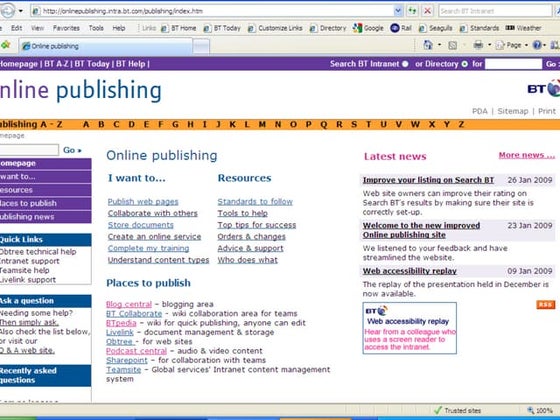Viewport: 560px width, 420px height.
Task: Click the browser Home toolbar icon
Action: click(428, 45)
